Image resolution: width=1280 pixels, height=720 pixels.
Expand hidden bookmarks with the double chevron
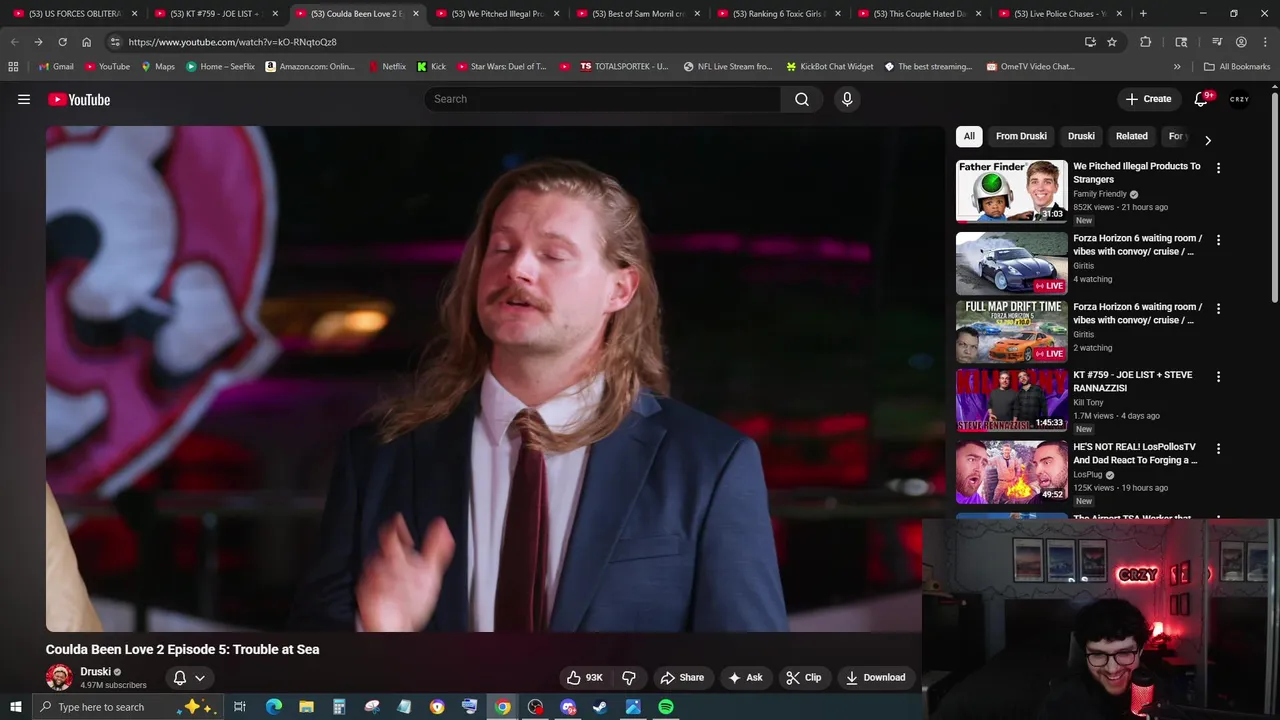tap(1177, 66)
